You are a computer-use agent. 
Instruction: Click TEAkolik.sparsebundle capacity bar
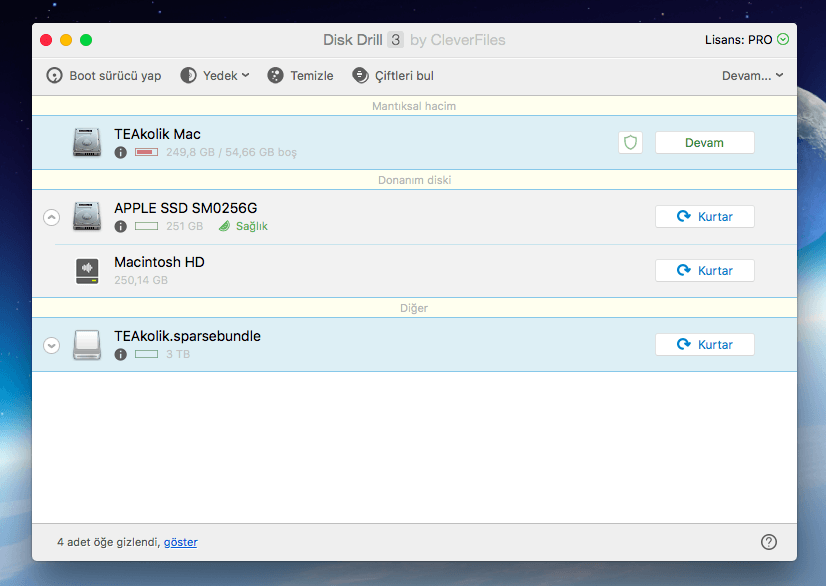click(146, 354)
